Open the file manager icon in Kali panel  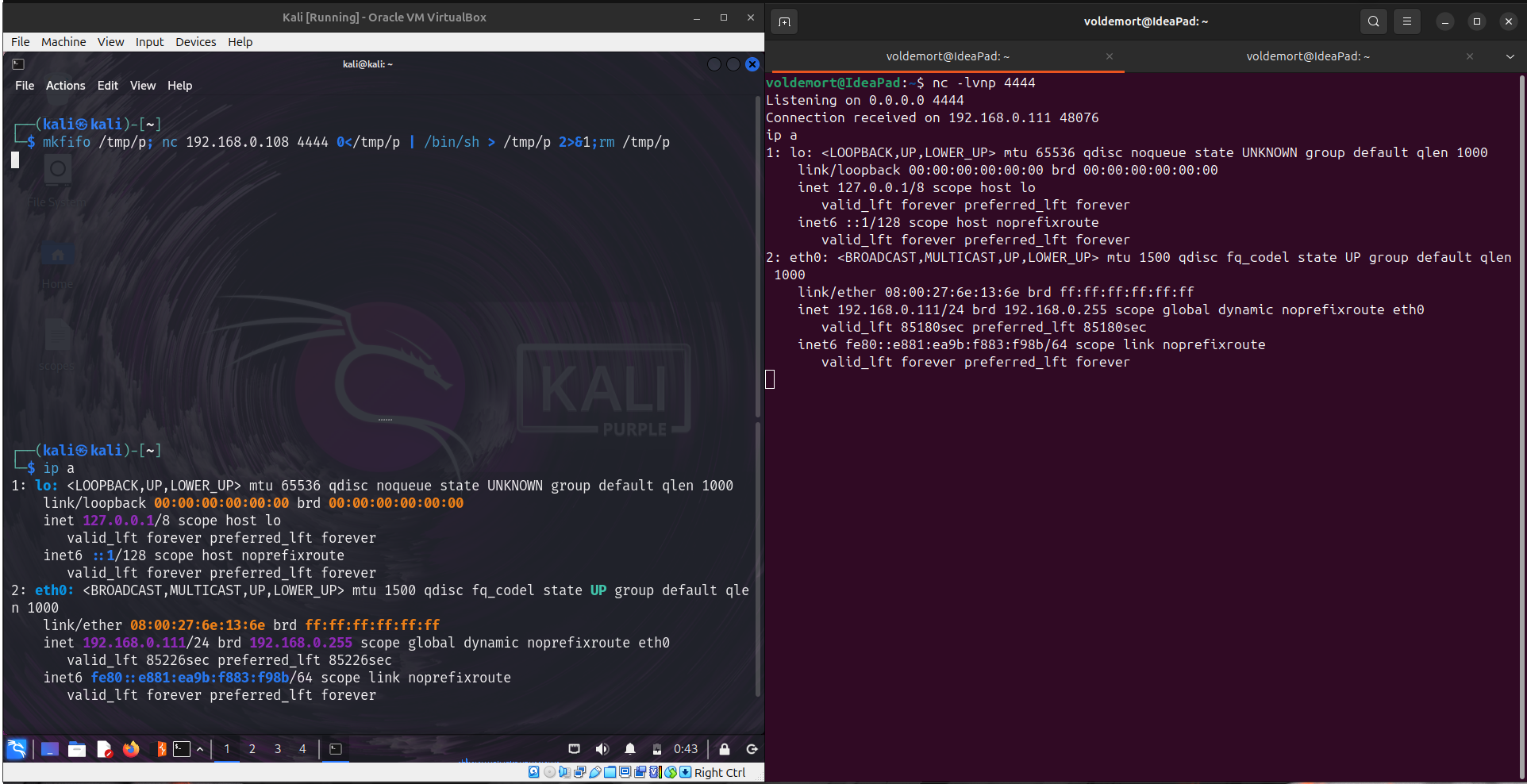(x=76, y=749)
